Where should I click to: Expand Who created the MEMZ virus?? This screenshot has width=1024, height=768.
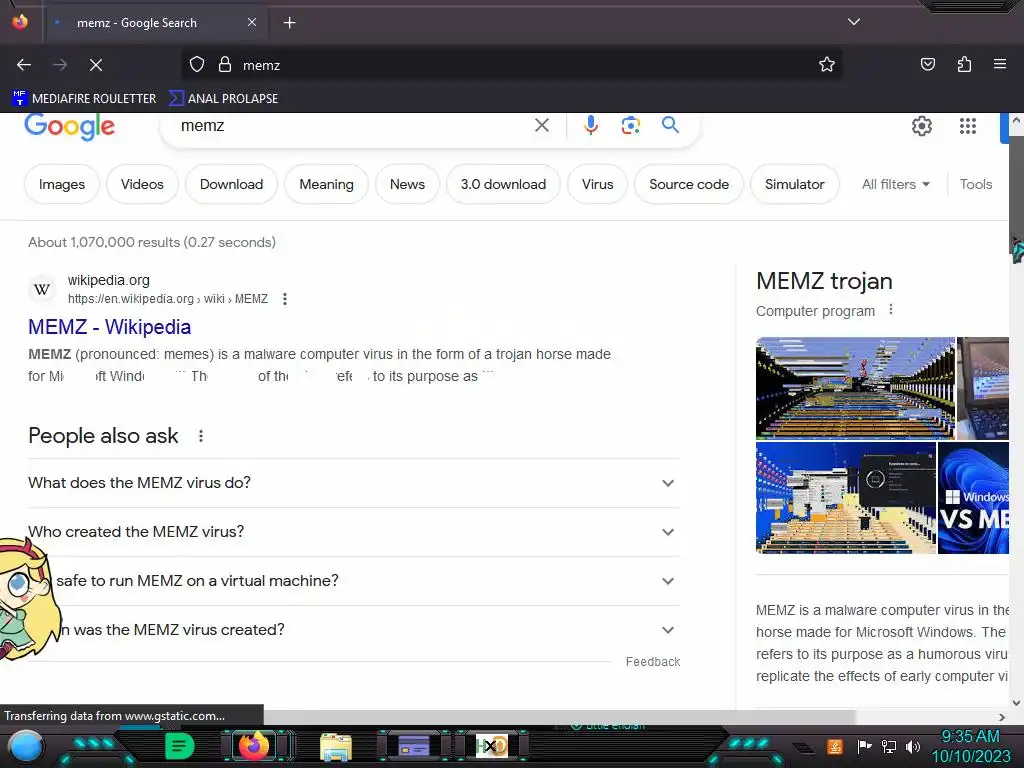354,532
